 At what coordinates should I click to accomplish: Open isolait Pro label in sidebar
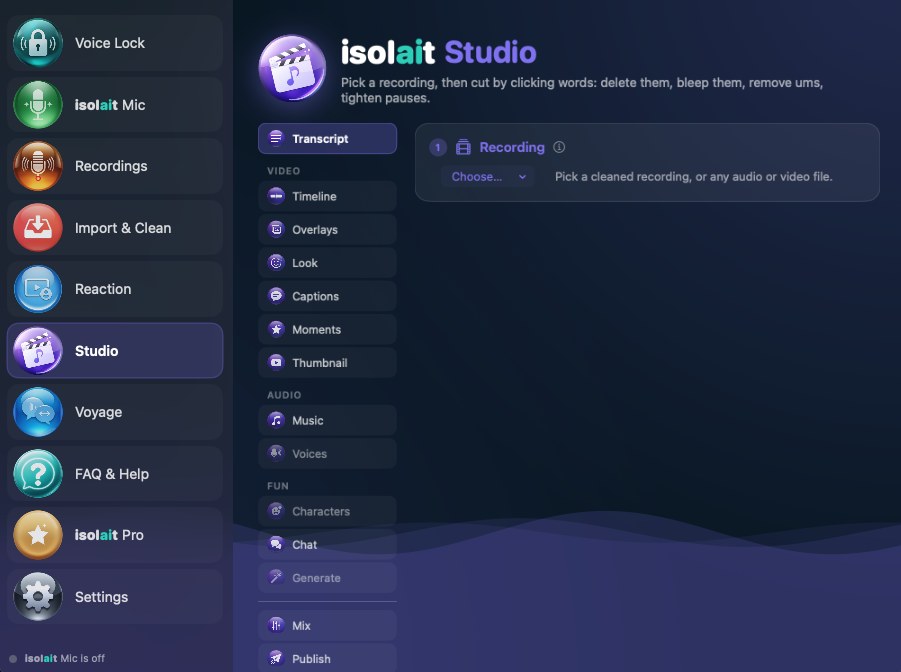tap(109, 535)
